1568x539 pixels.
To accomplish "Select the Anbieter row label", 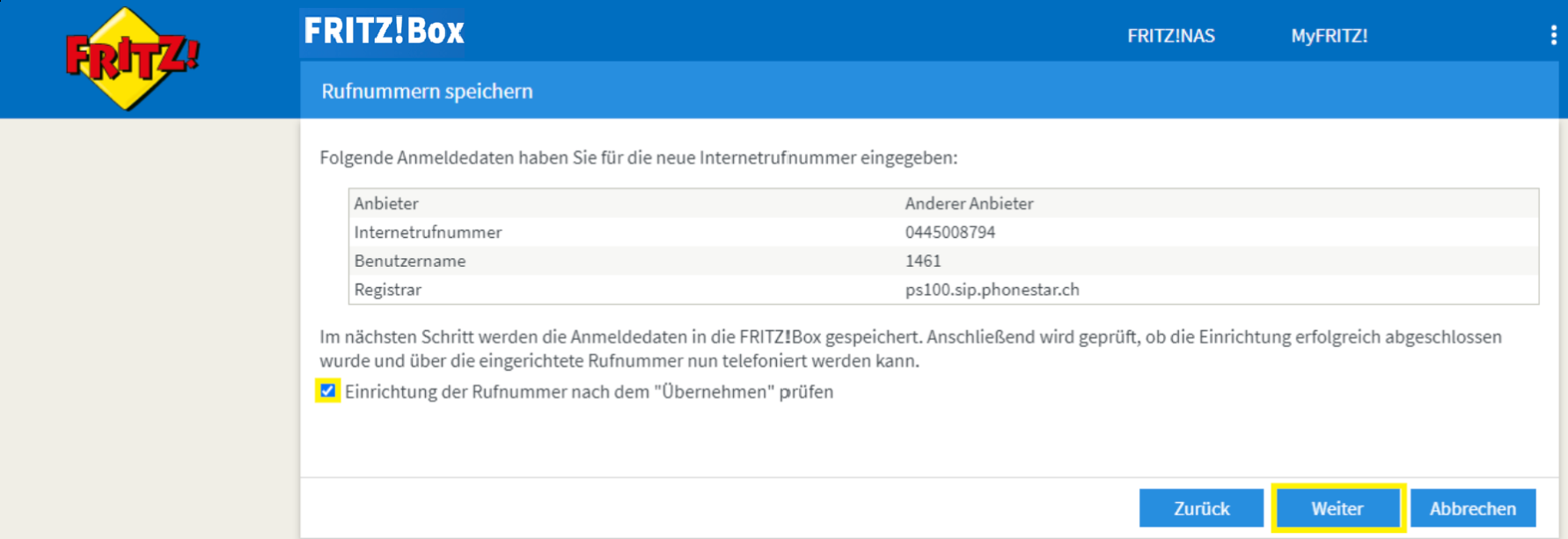I will pyautogui.click(x=386, y=203).
